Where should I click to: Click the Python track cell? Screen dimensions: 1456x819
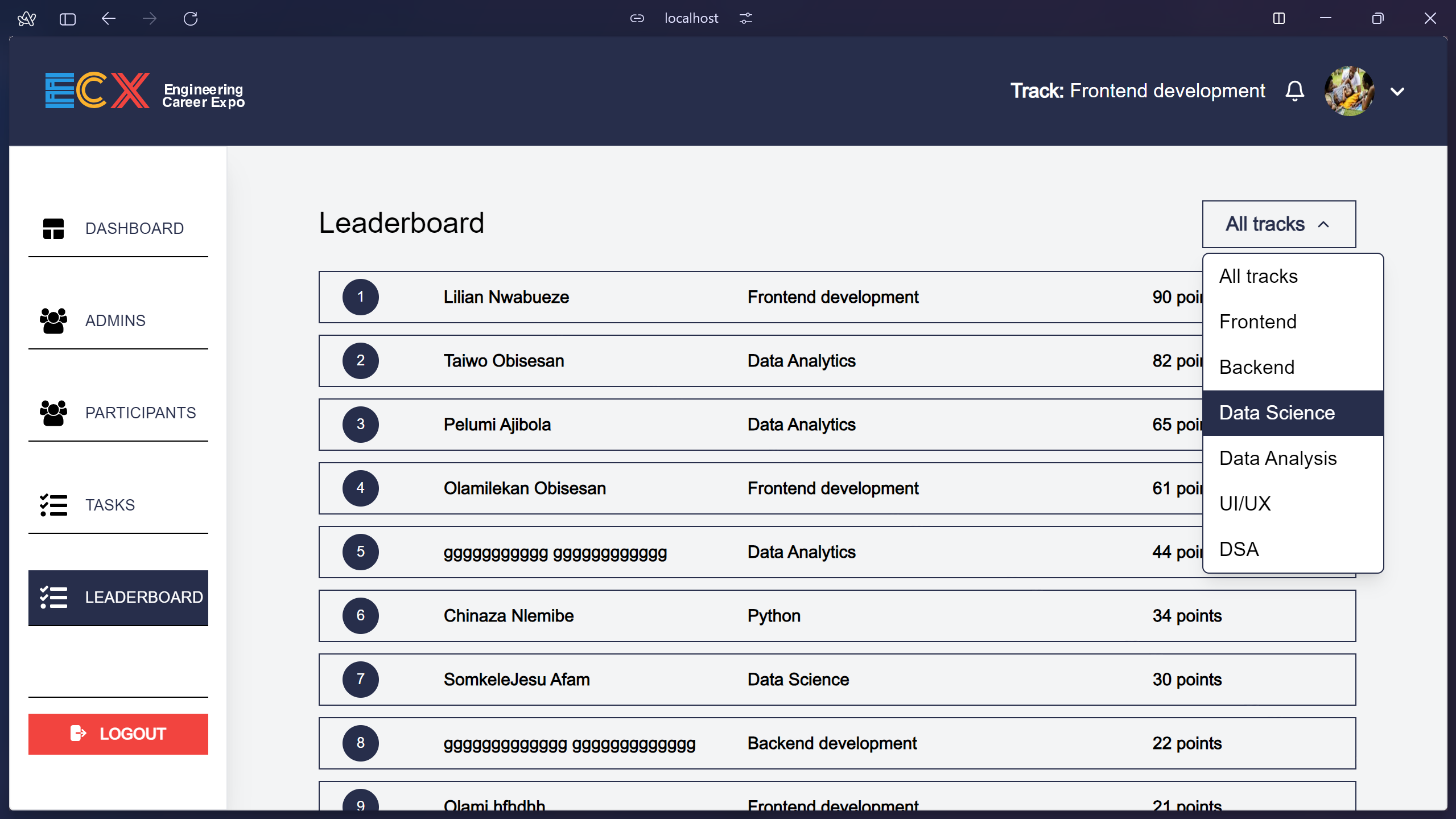pos(774,616)
